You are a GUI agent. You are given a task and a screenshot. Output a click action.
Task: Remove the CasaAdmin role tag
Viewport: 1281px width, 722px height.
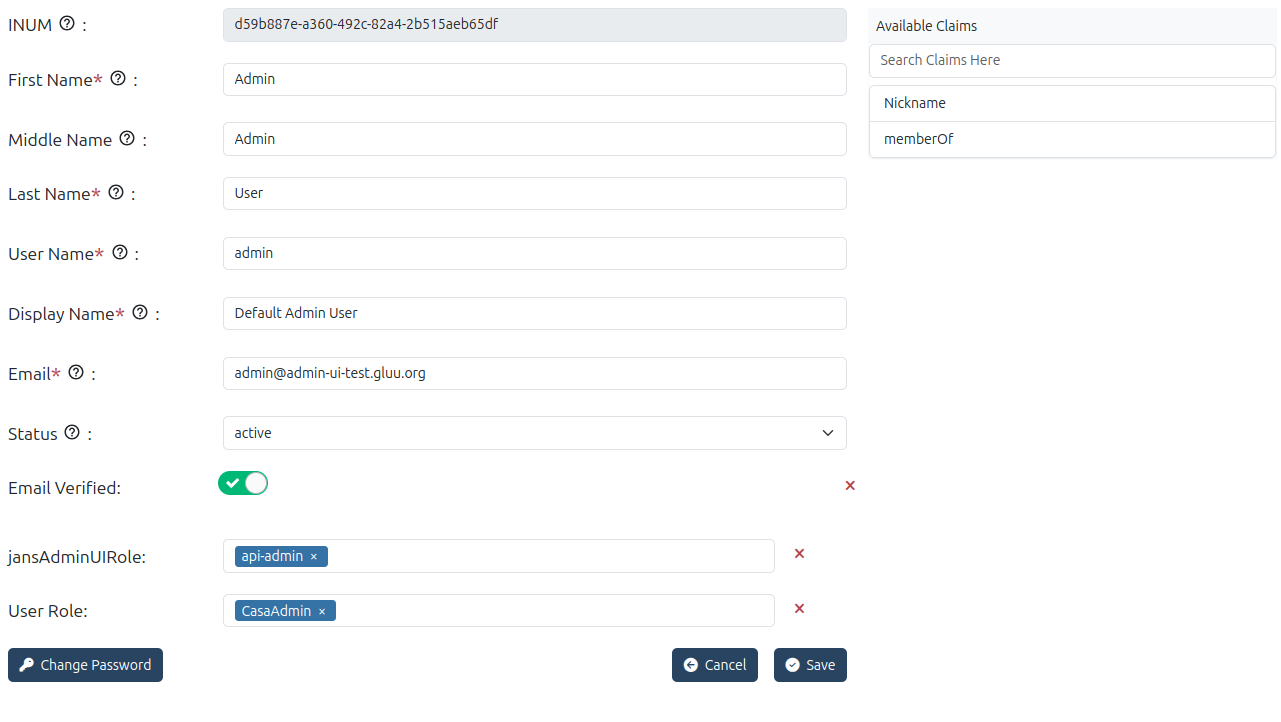coord(322,611)
